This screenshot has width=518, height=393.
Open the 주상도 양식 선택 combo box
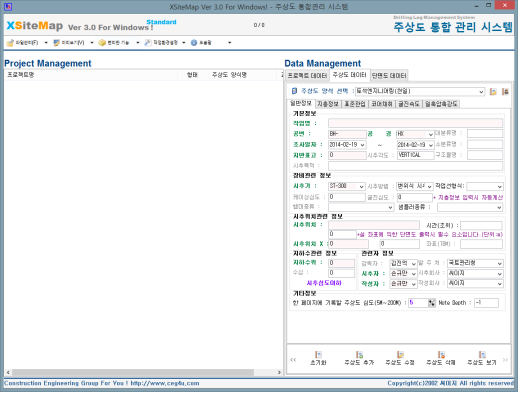click(420, 91)
